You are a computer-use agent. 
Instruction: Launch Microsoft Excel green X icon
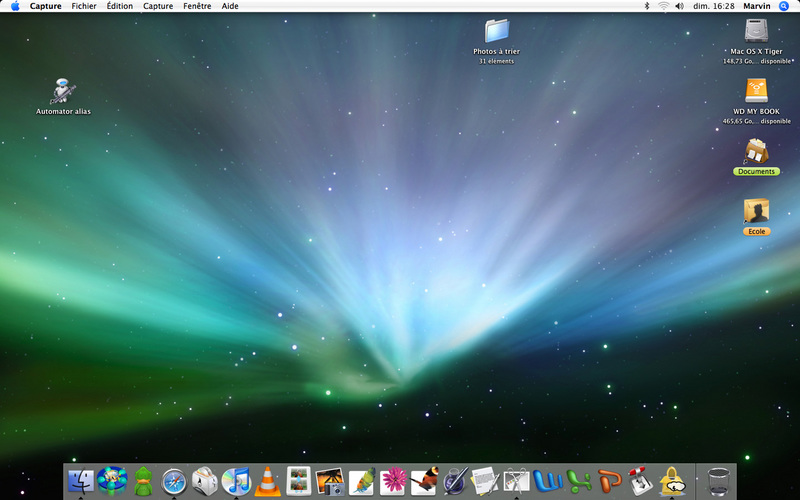pos(579,482)
